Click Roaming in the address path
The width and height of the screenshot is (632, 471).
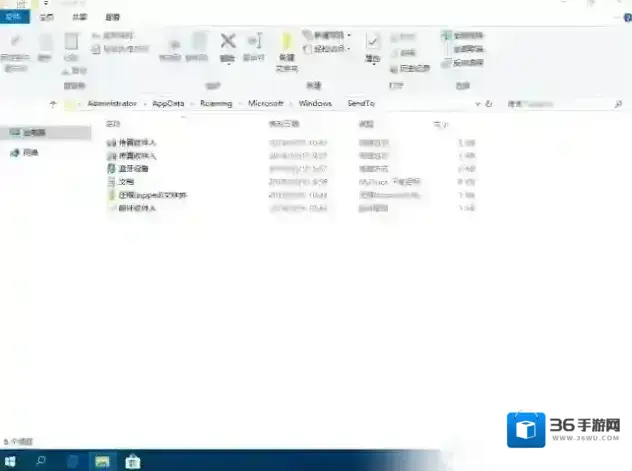coord(216,104)
